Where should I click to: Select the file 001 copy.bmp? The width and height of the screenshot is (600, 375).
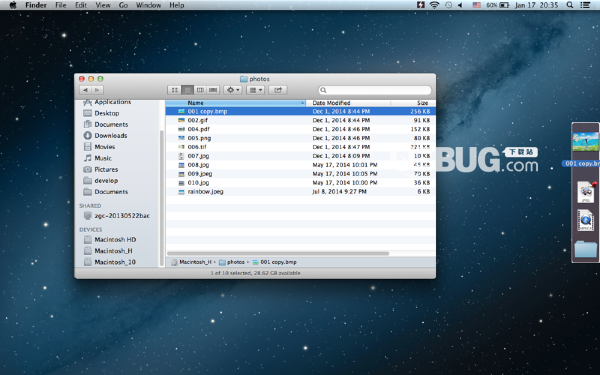(x=300, y=111)
